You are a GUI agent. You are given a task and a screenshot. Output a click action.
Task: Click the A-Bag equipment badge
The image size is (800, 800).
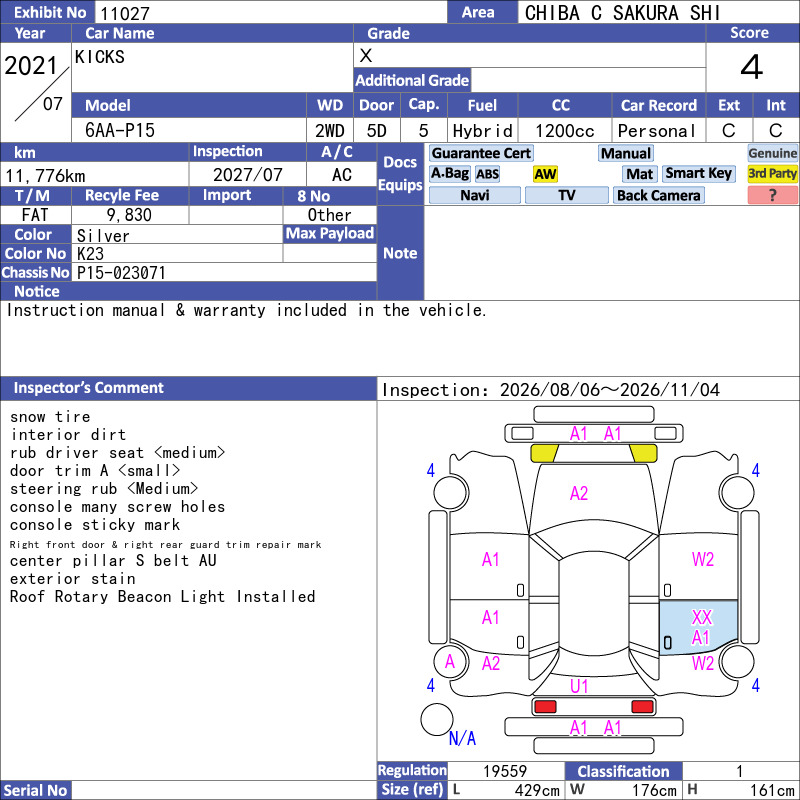(449, 173)
